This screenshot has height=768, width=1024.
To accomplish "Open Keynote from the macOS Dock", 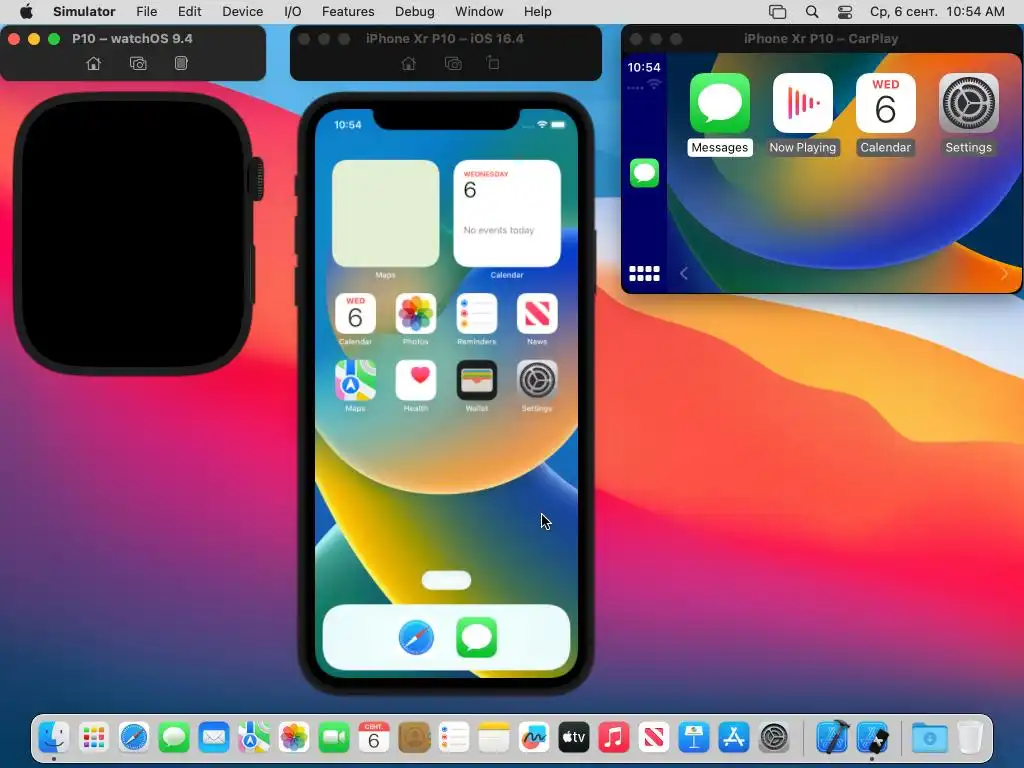I will coord(694,738).
